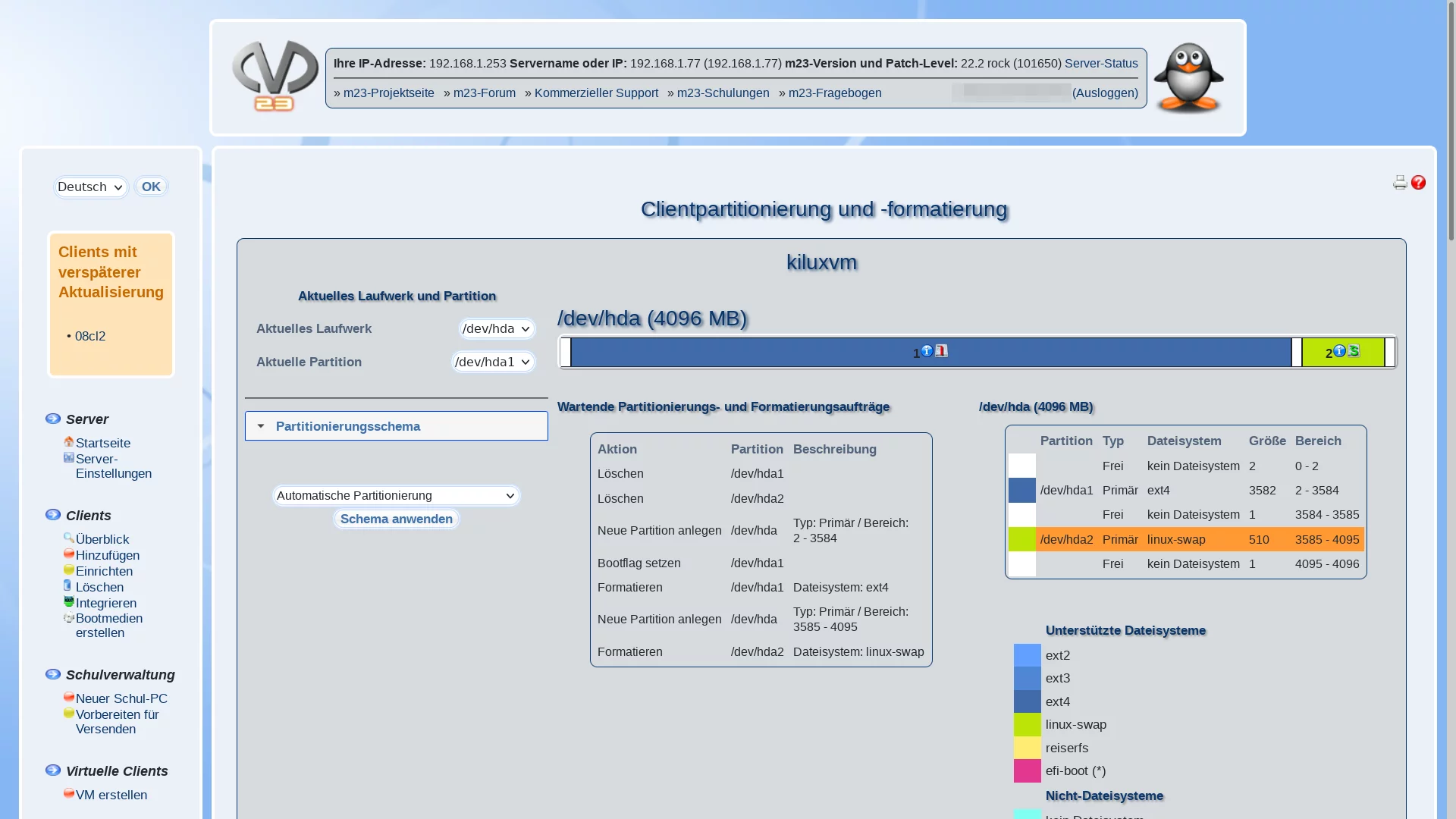1456x819 pixels.
Task: Open the Deutsch language dropdown
Action: [91, 187]
